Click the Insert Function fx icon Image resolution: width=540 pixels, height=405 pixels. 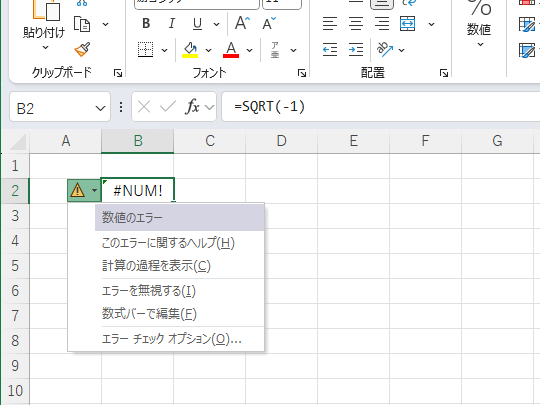coord(192,107)
